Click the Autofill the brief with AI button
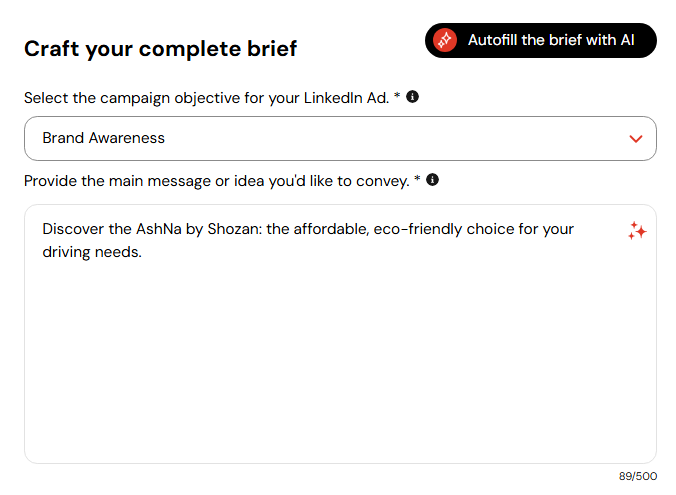 pyautogui.click(x=541, y=41)
